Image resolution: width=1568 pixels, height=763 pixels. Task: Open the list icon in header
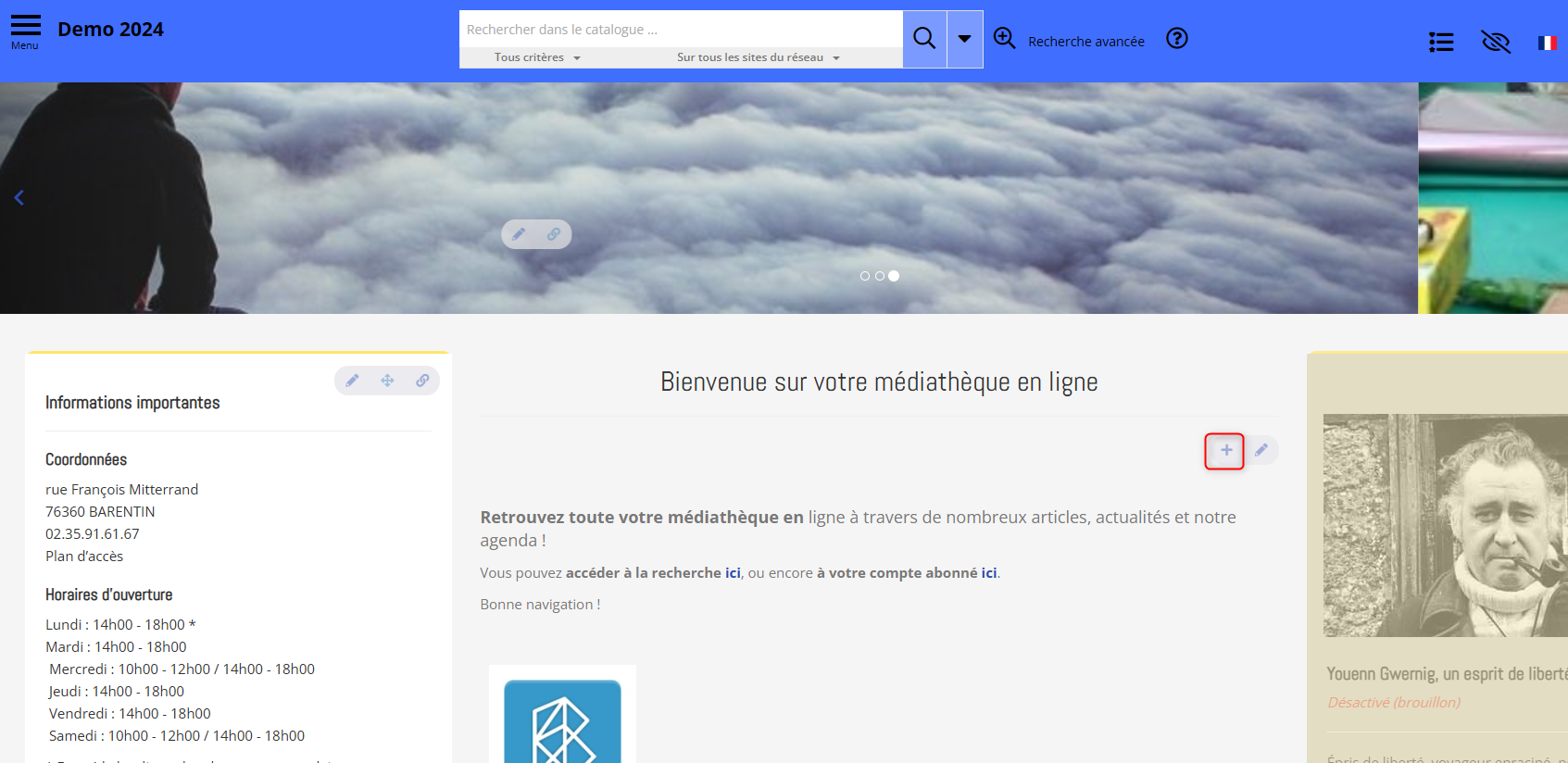pyautogui.click(x=1440, y=42)
